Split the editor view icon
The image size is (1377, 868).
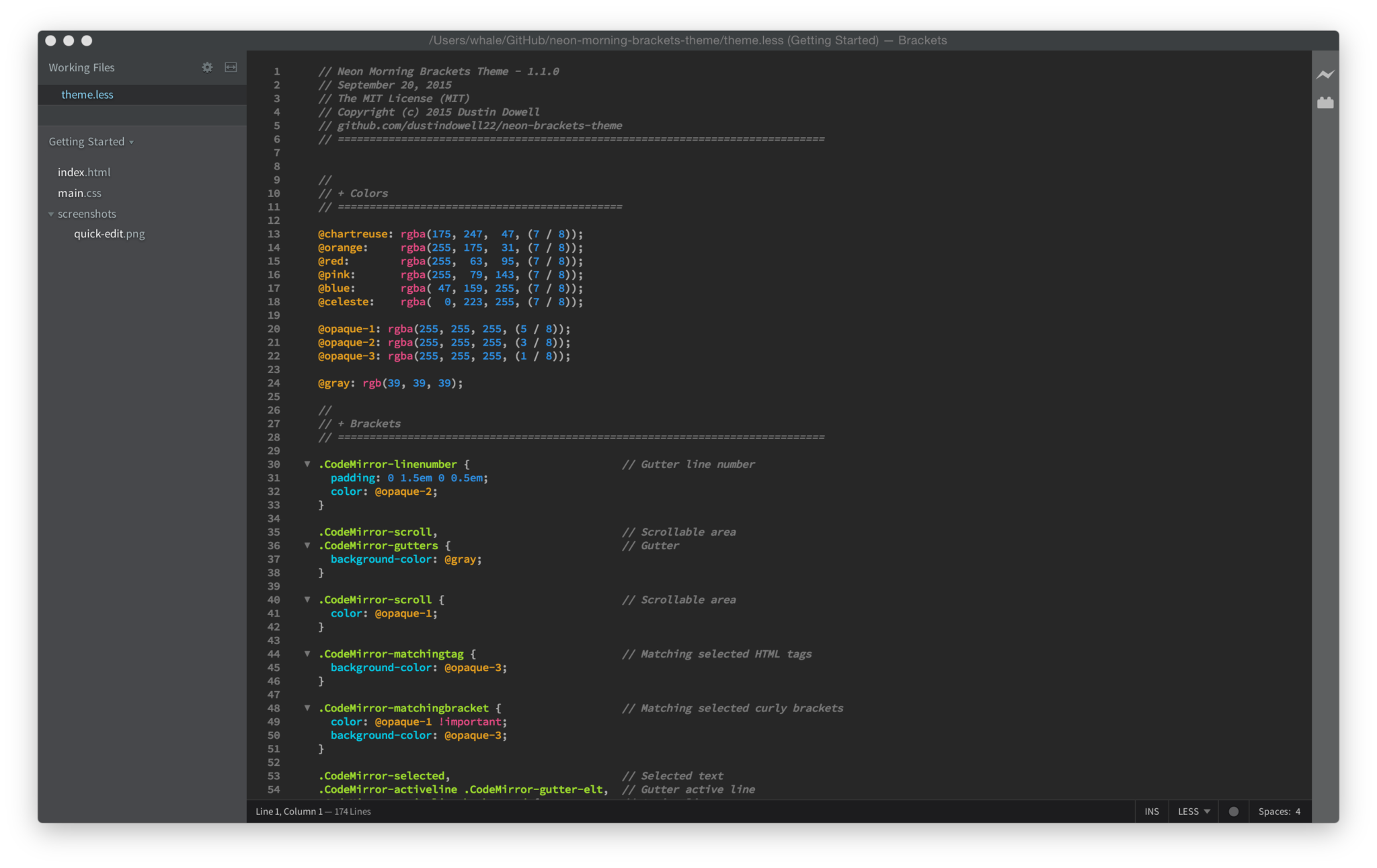click(231, 67)
